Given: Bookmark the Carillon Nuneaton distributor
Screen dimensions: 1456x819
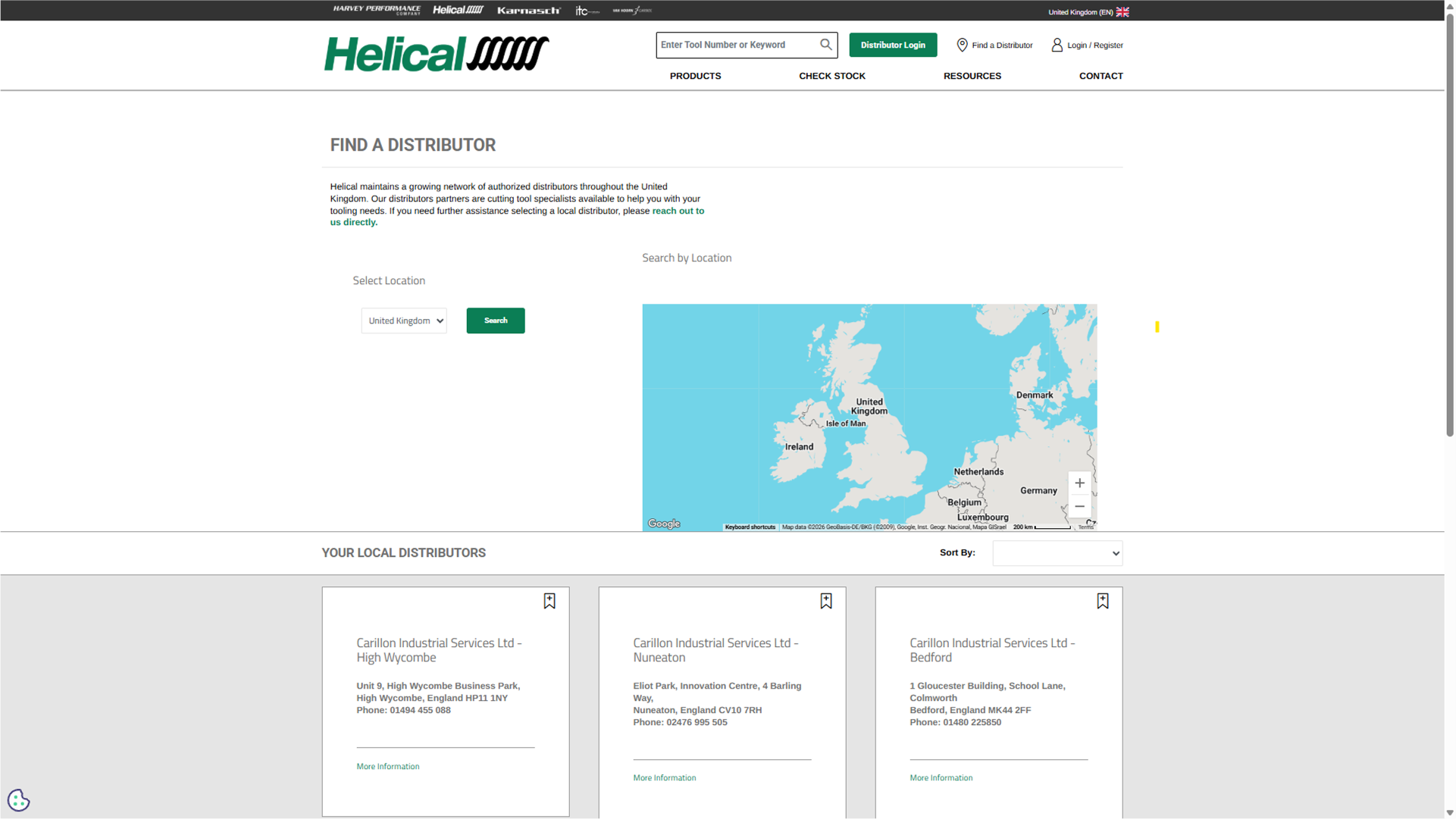Looking at the screenshot, I should click(826, 601).
